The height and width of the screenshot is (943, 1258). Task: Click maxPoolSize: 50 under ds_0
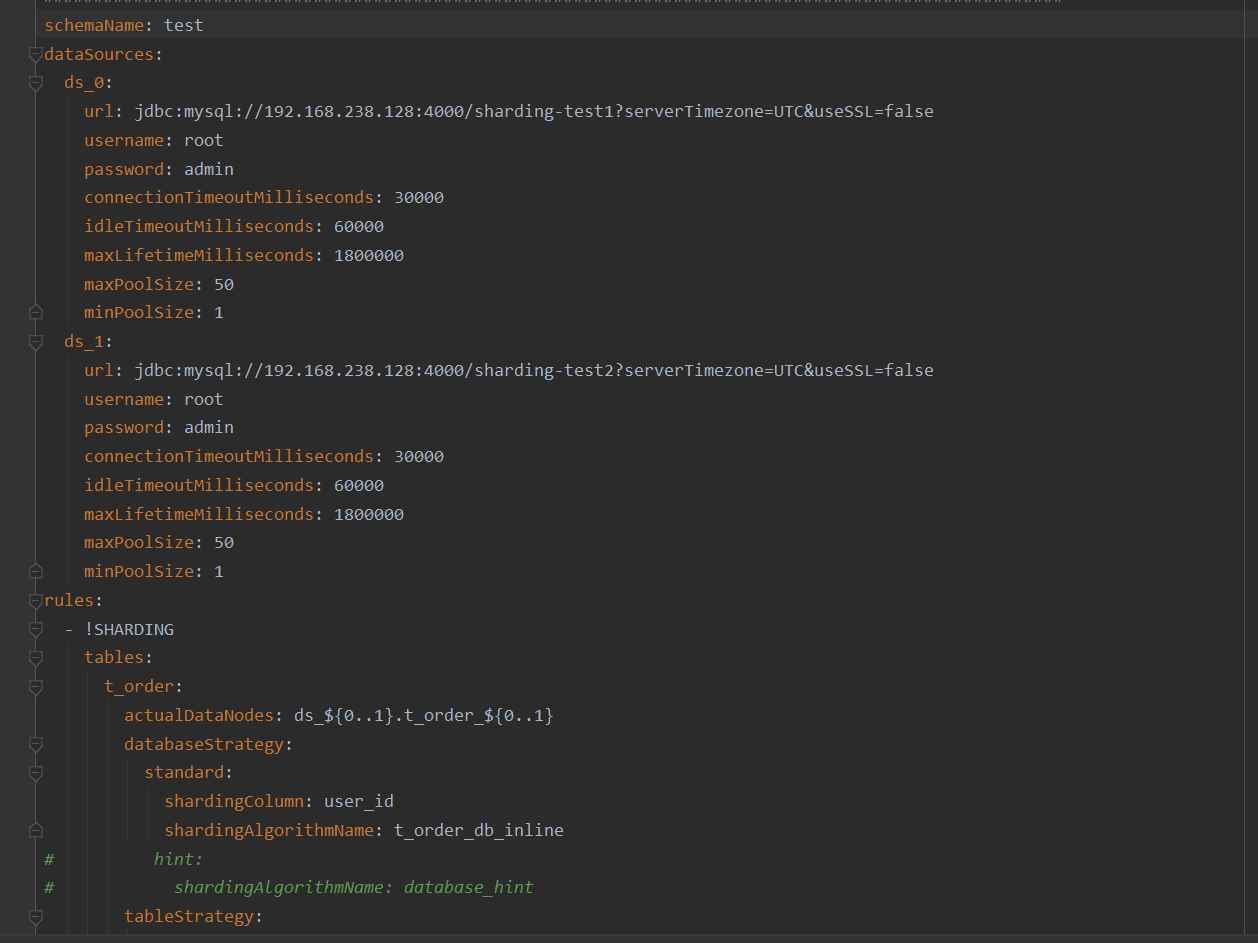point(159,284)
